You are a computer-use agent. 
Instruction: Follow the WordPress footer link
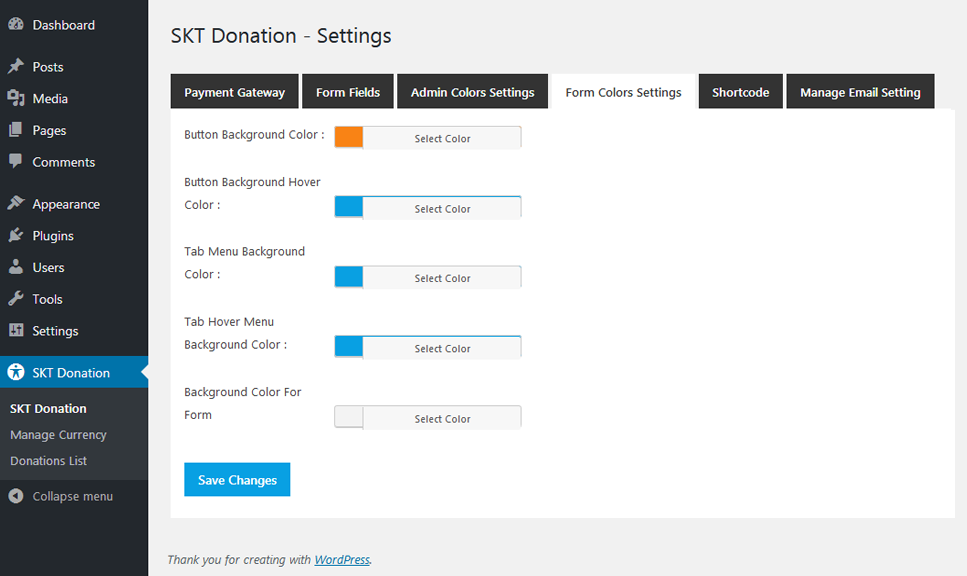(x=342, y=560)
